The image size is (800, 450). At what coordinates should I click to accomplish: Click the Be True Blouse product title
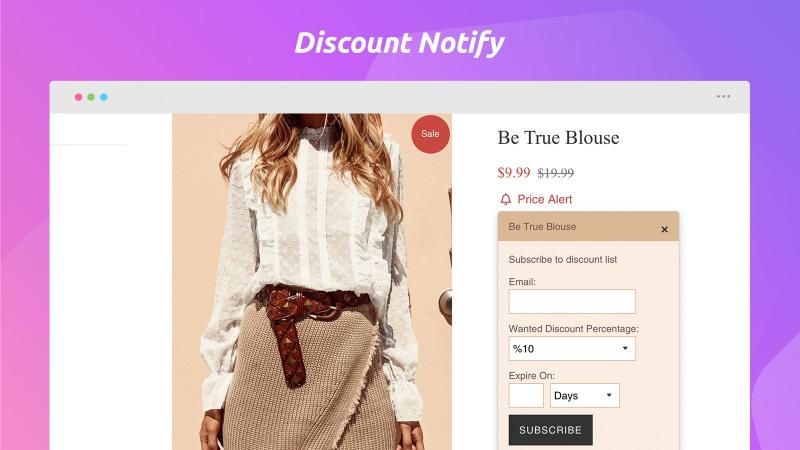point(558,138)
